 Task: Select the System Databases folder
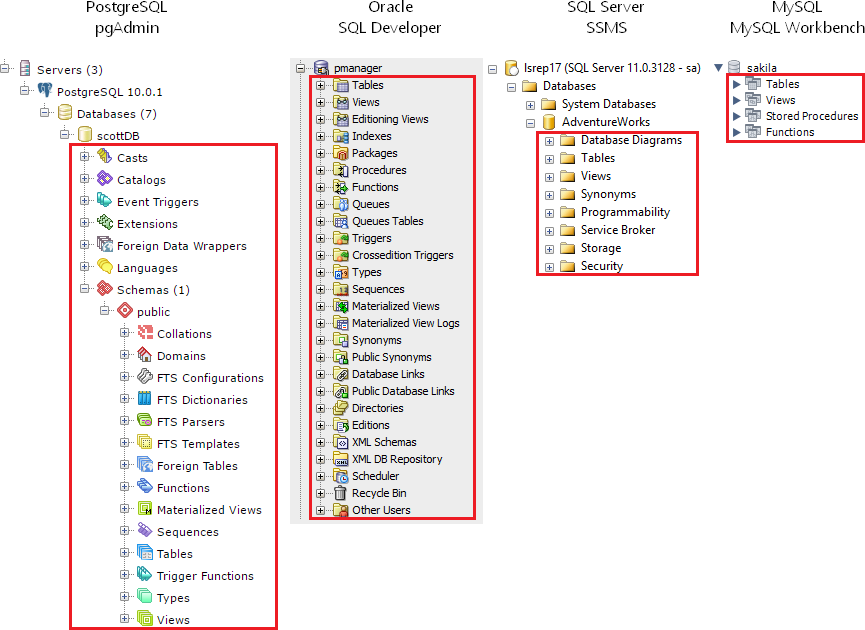(x=608, y=104)
